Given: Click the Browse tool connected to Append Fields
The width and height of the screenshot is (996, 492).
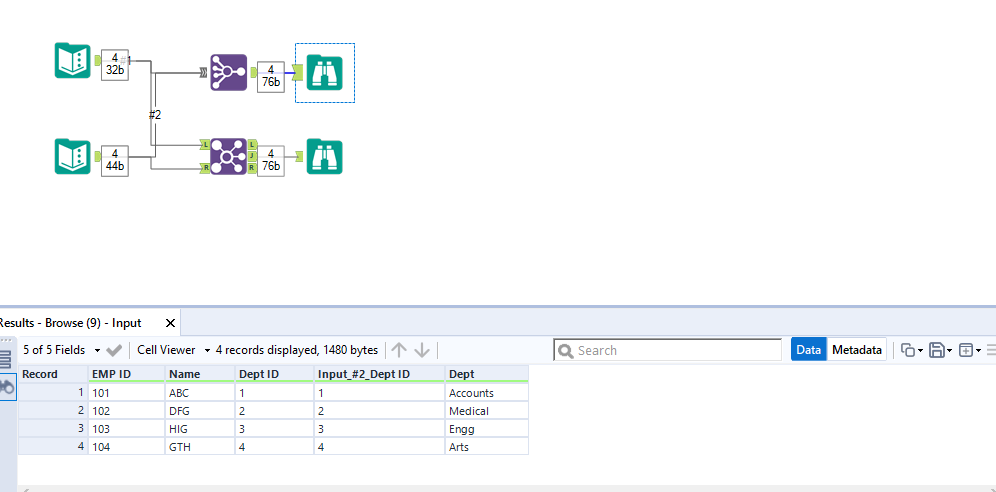Looking at the screenshot, I should (x=325, y=72).
